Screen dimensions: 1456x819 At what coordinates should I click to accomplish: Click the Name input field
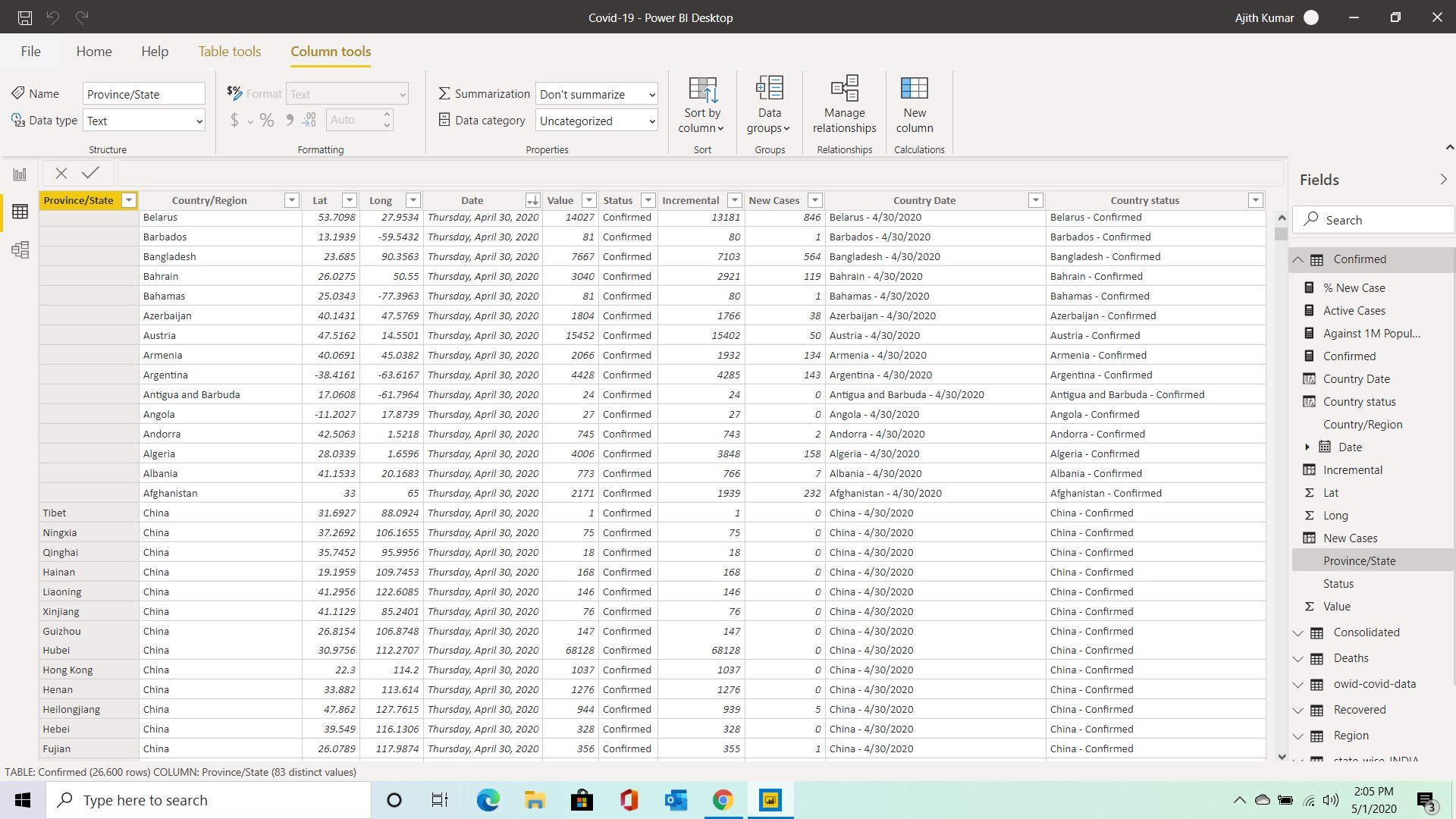coord(144,94)
